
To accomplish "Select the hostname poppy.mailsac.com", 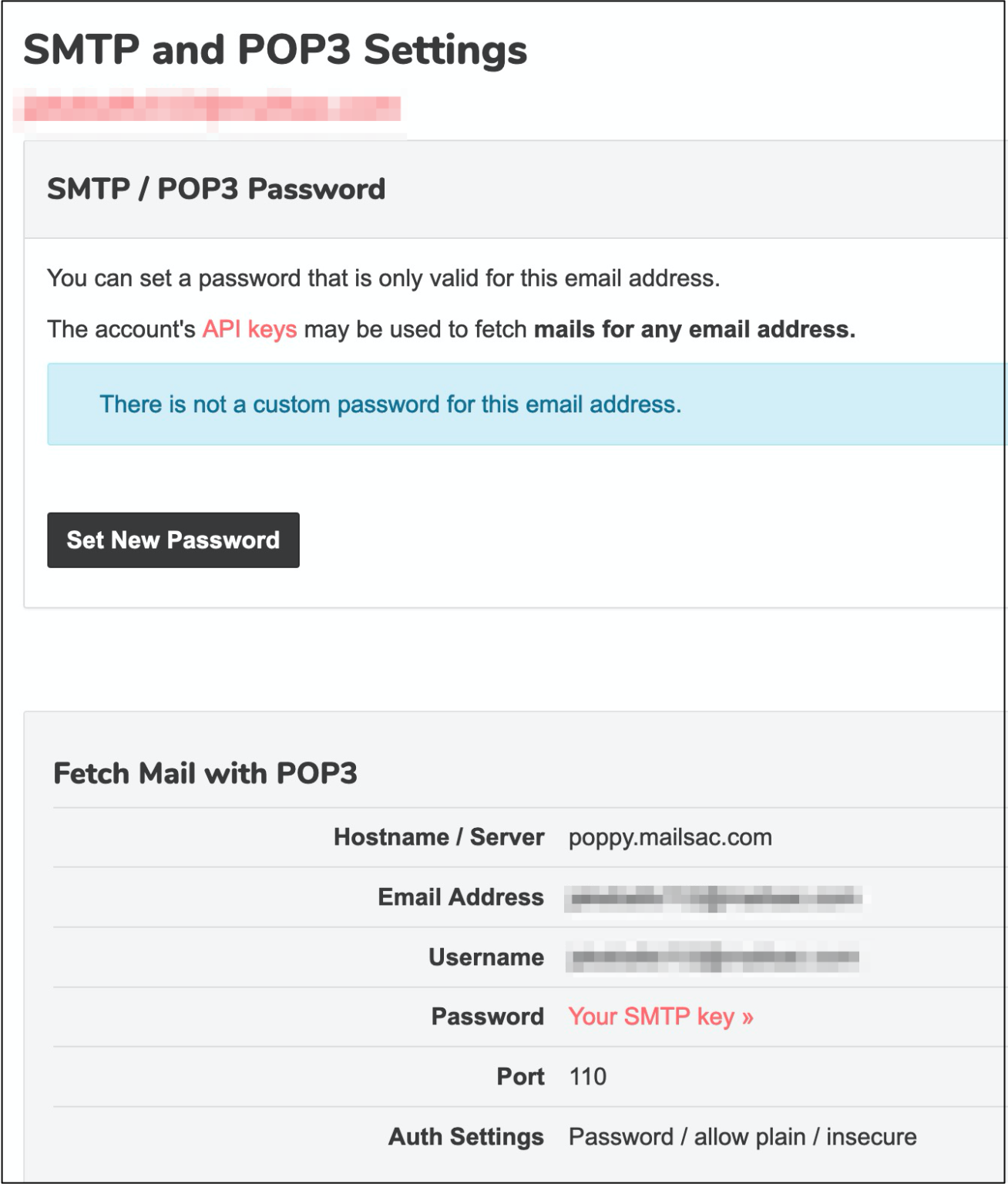I will pos(669,837).
